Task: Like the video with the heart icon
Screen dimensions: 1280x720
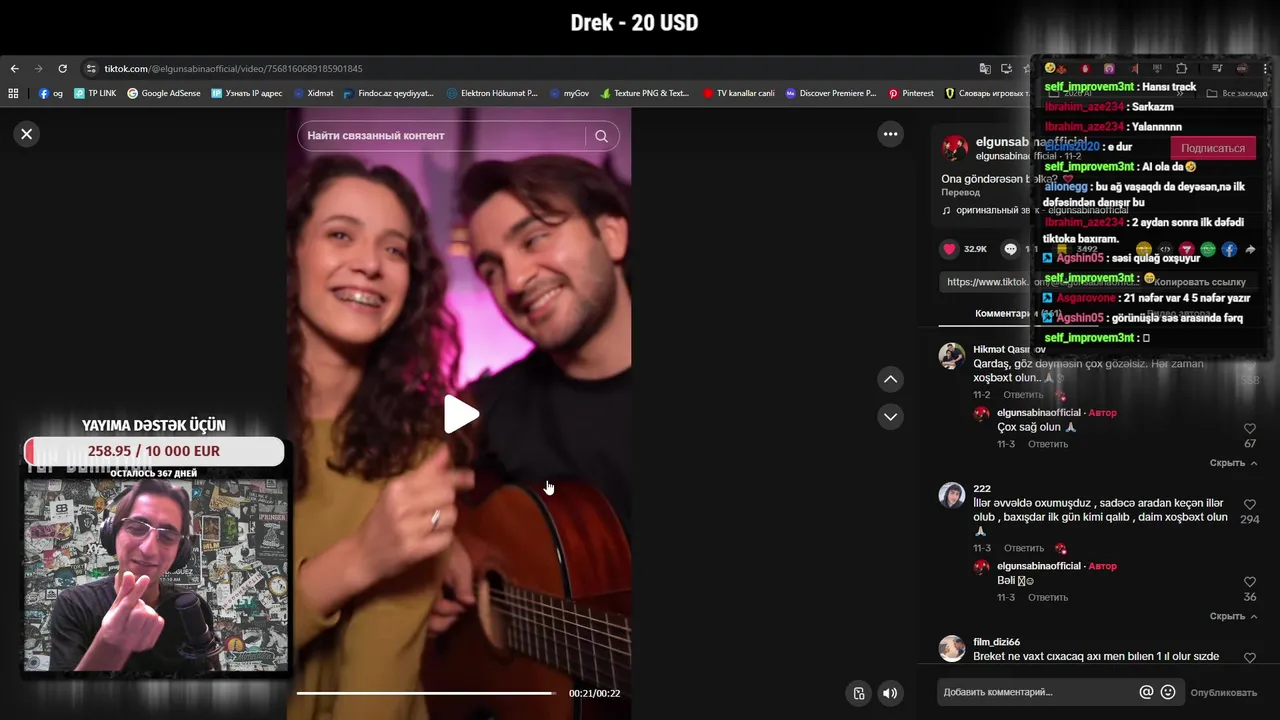Action: (950, 249)
